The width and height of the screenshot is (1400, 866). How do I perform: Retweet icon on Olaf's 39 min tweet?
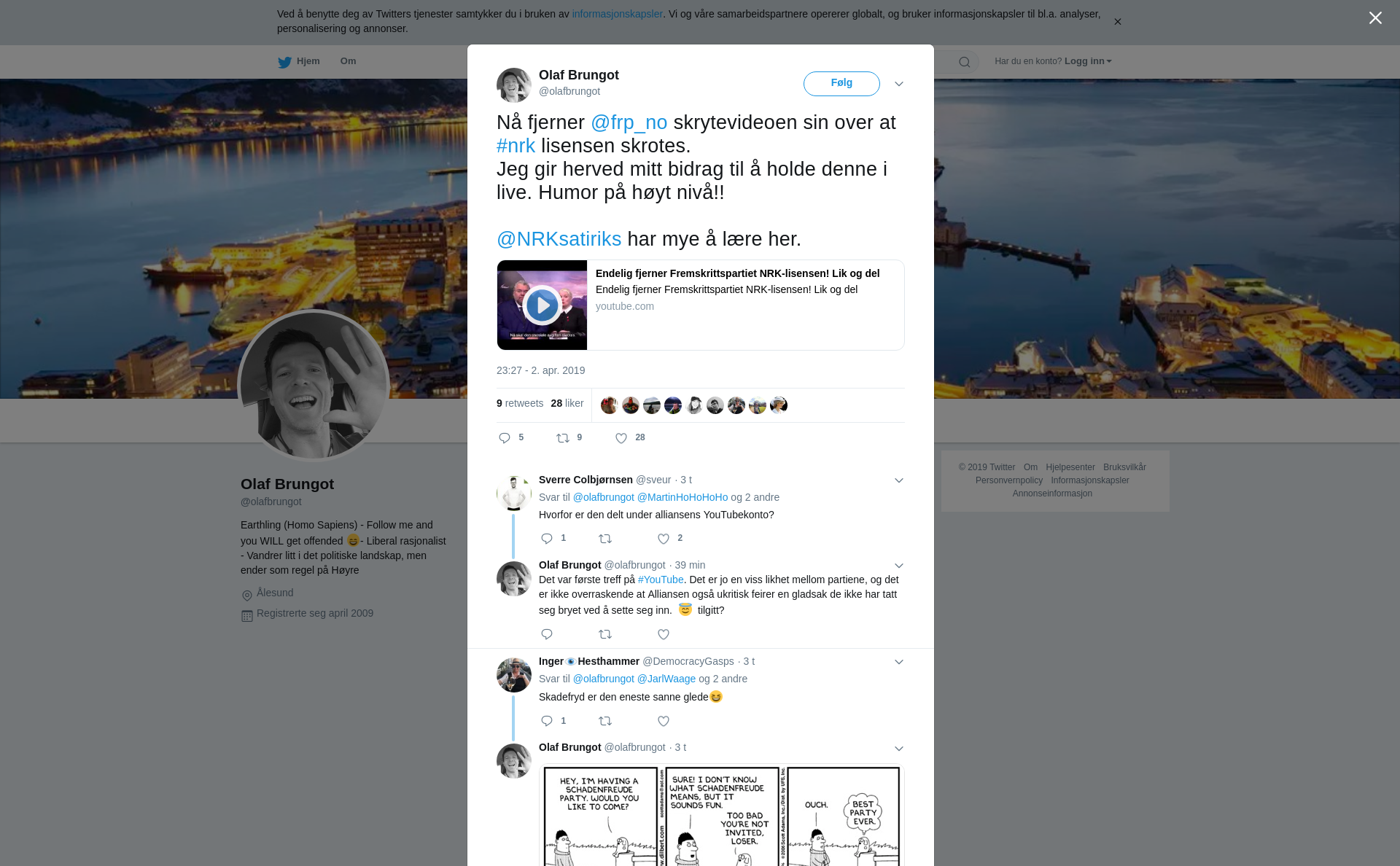coord(605,634)
